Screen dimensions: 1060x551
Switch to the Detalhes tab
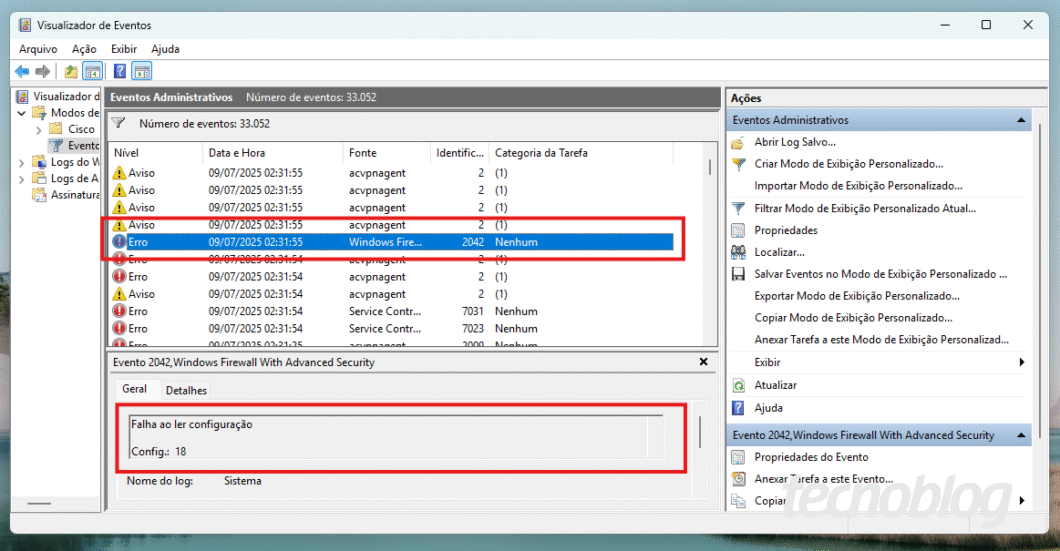186,390
